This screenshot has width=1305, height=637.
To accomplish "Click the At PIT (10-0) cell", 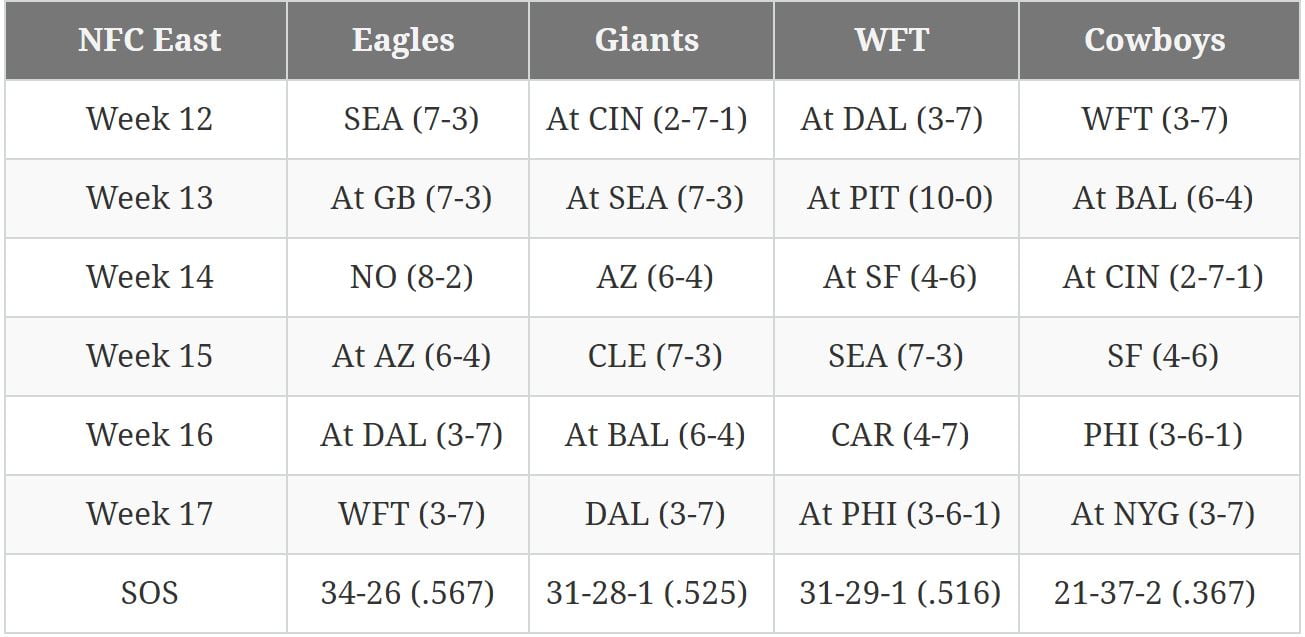I will pos(899,198).
